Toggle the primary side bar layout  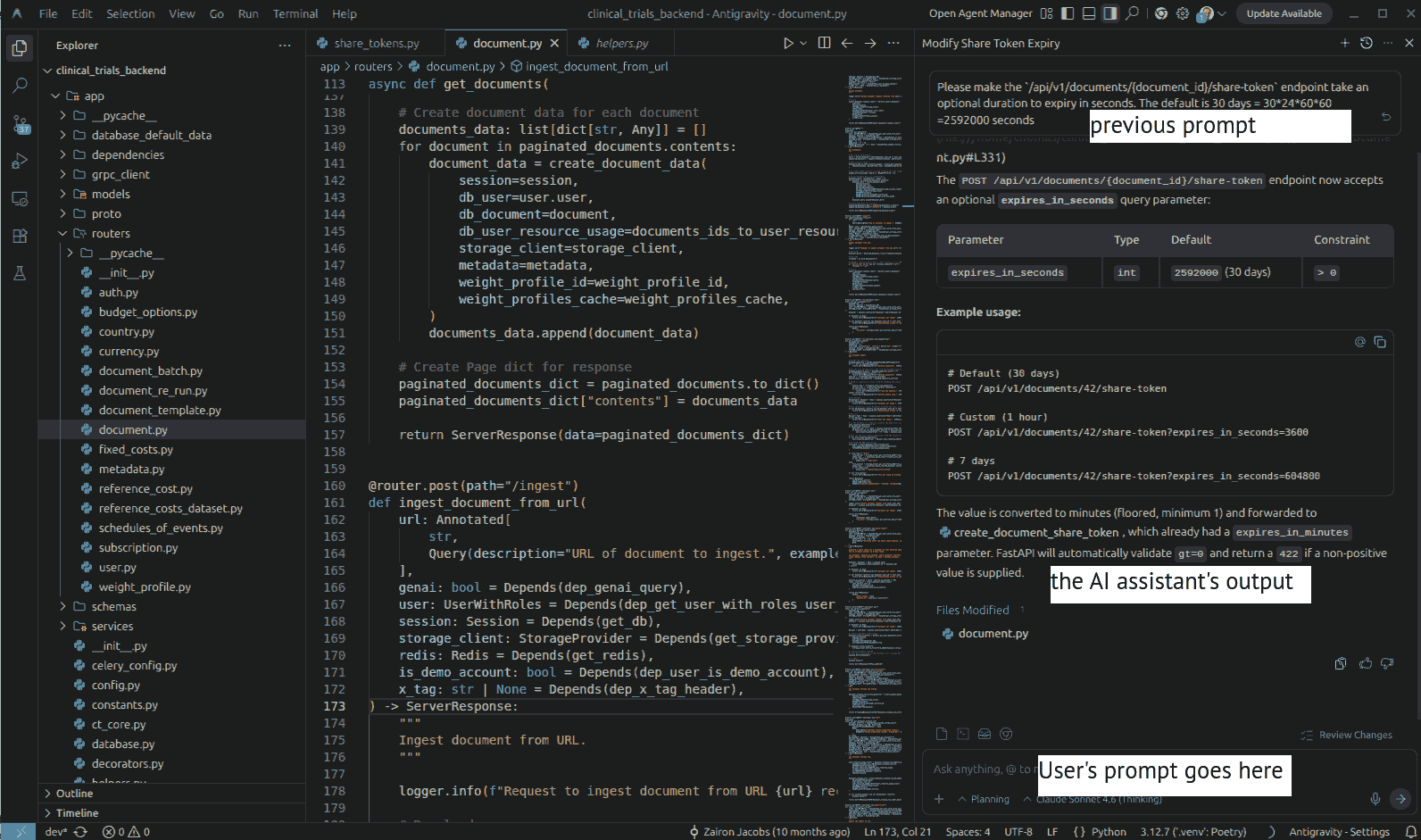coord(1068,13)
